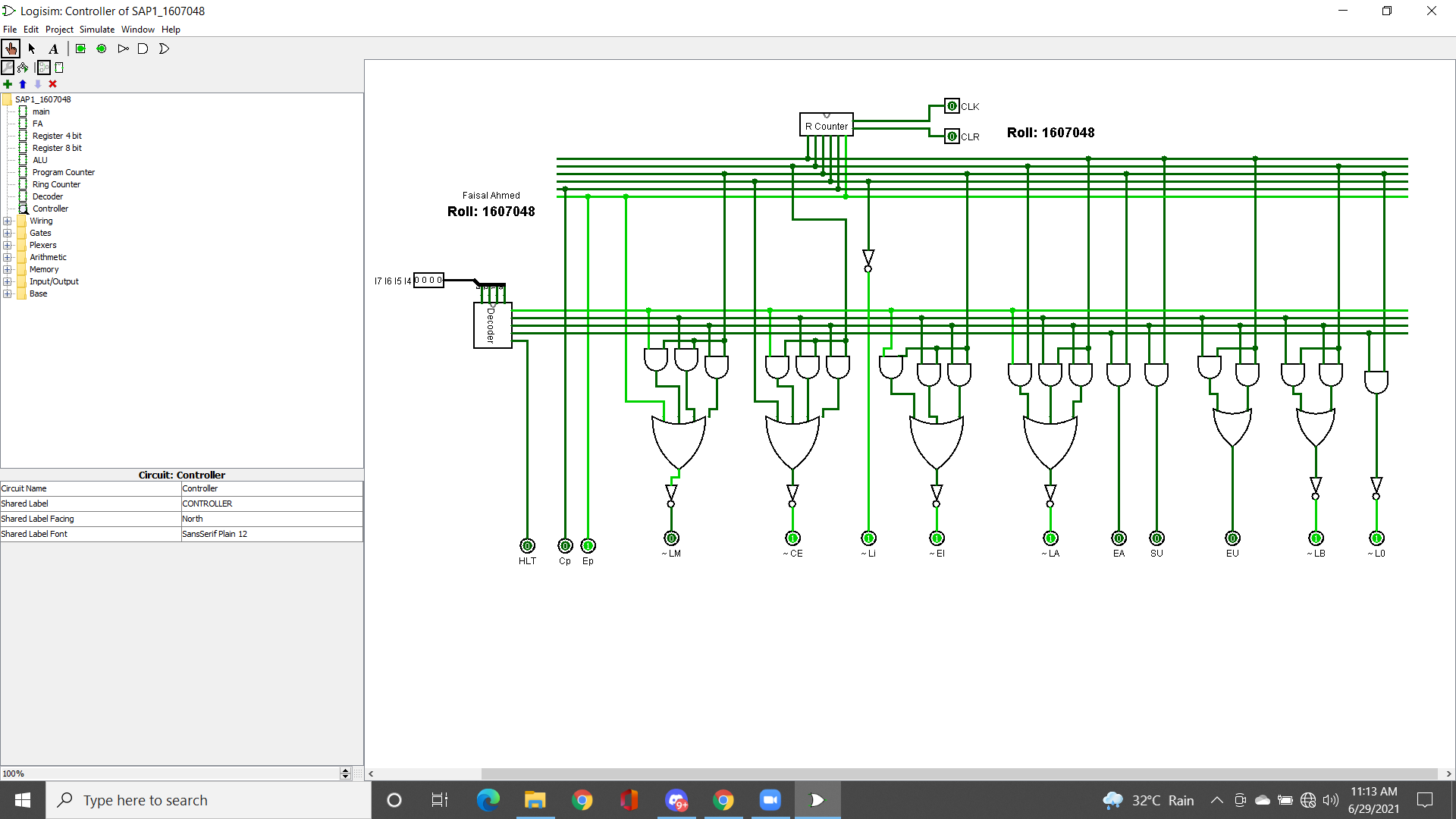
Task: Select Ring Counter circuit in tree
Action: click(56, 184)
